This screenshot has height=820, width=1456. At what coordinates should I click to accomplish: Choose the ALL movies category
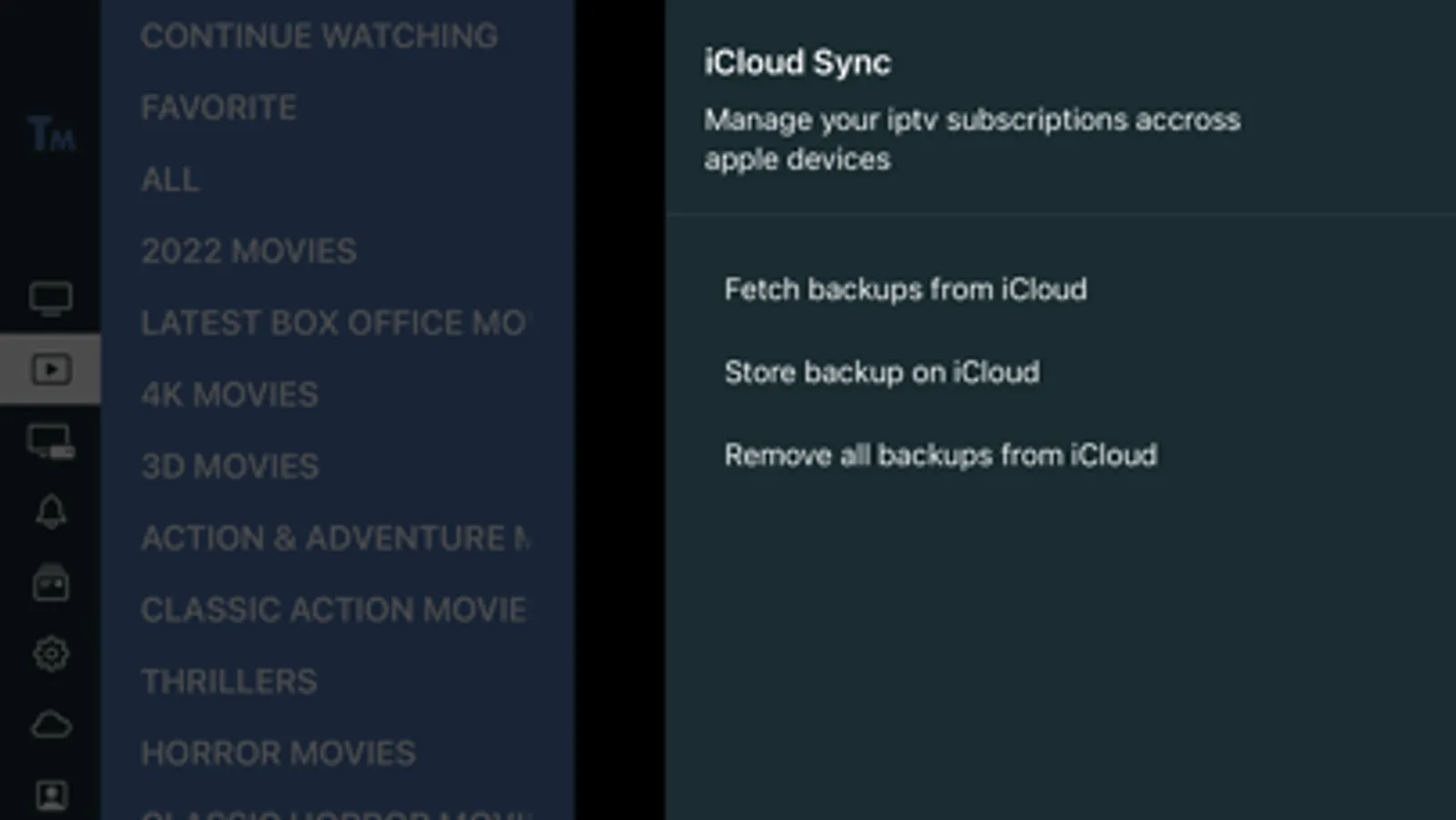coord(170,179)
